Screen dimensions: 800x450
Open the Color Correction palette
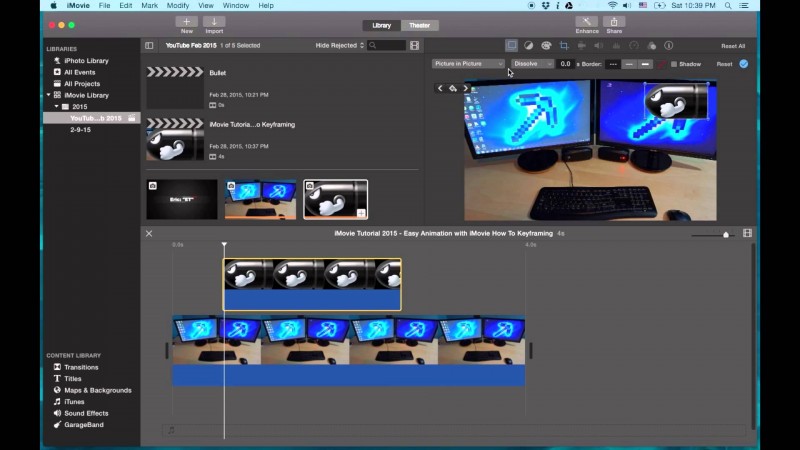coord(546,45)
